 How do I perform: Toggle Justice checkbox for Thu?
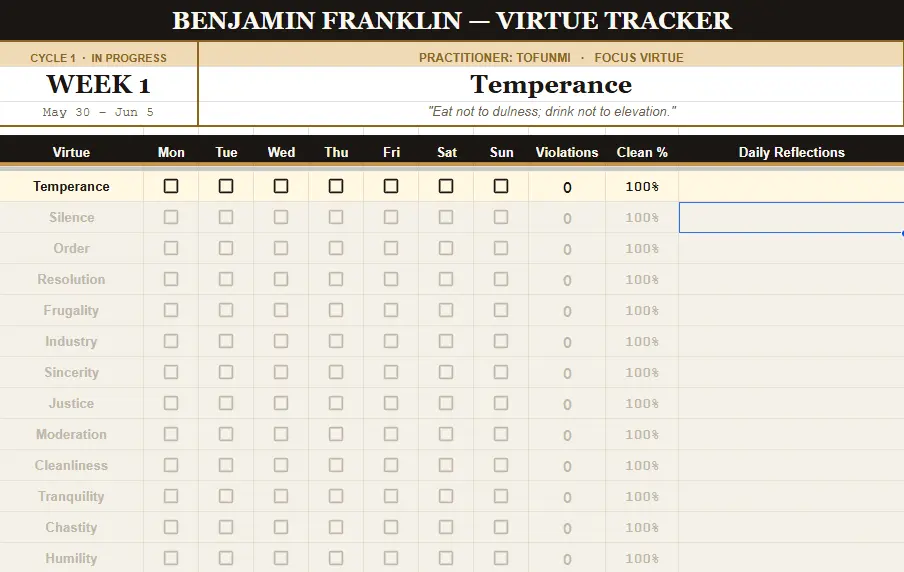pos(336,403)
